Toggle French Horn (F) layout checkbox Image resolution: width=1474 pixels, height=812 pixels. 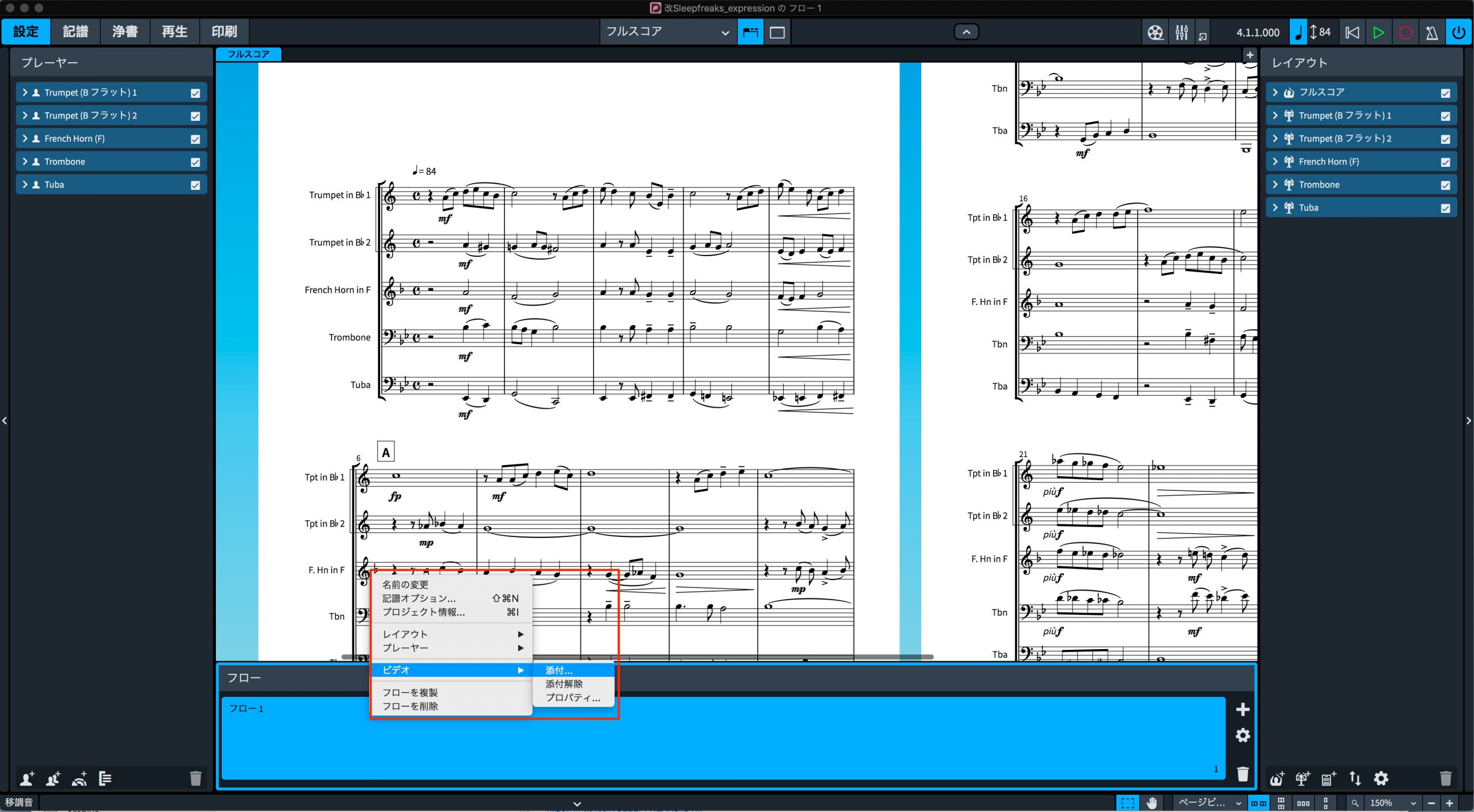coord(1445,162)
